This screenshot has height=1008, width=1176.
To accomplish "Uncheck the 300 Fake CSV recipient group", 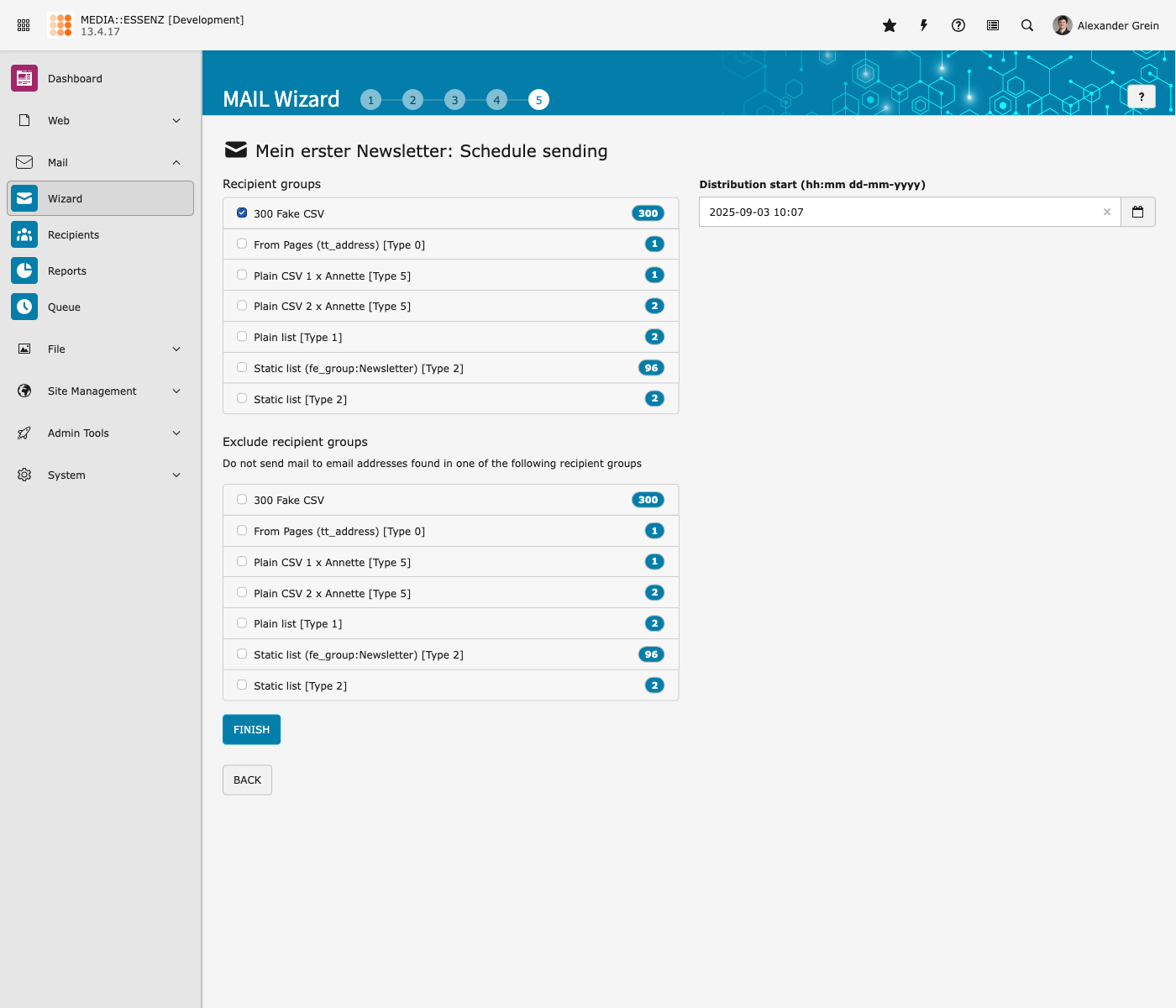I will click(242, 213).
